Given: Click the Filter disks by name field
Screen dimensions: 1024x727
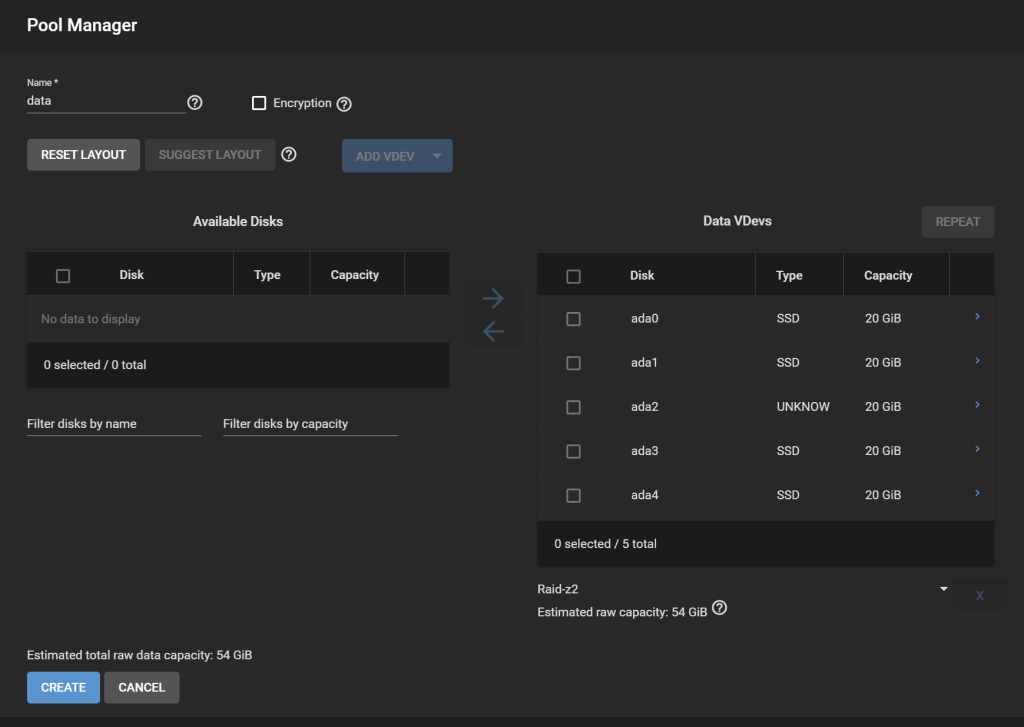Looking at the screenshot, I should [113, 424].
